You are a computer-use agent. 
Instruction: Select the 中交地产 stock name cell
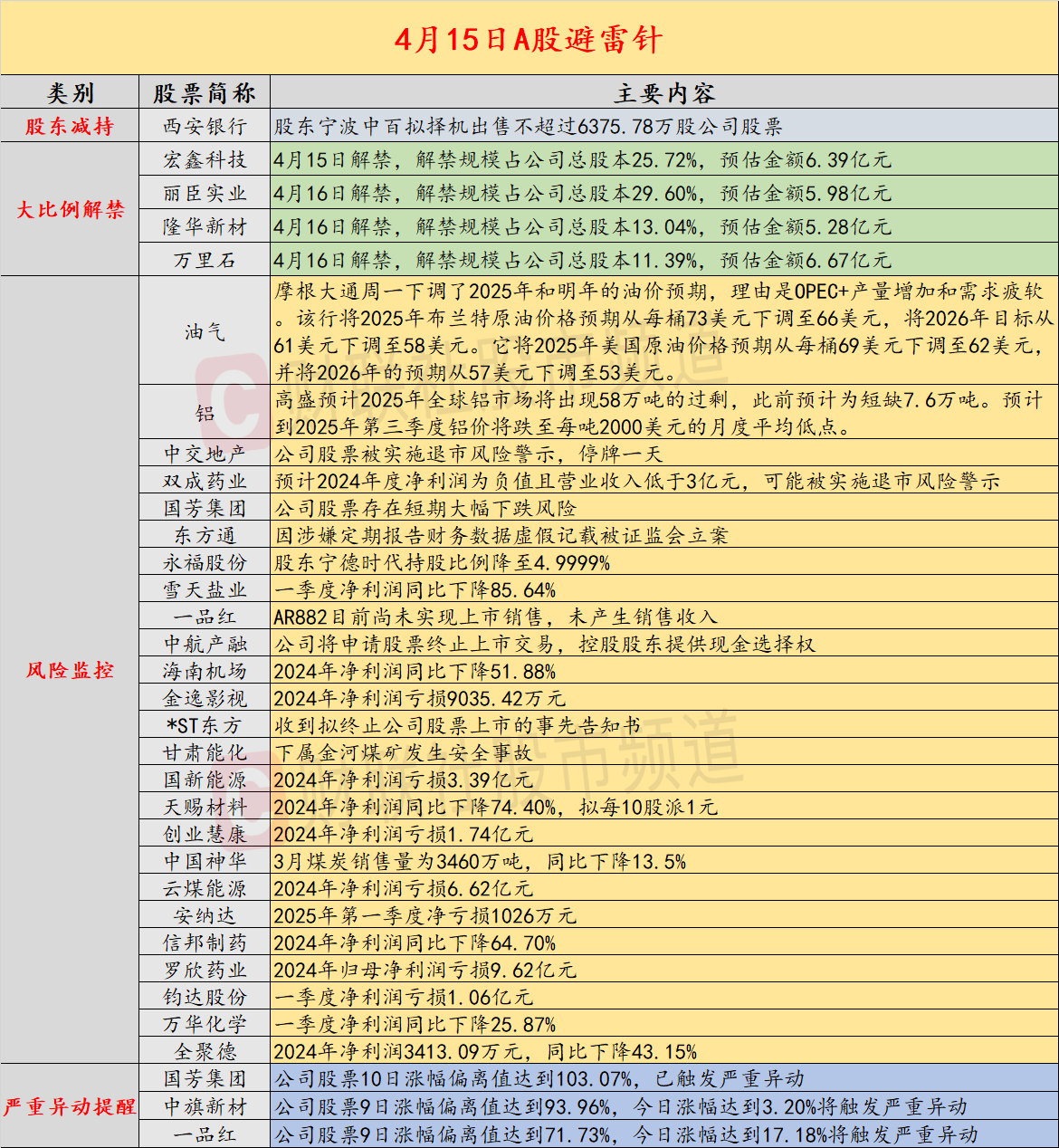click(205, 454)
